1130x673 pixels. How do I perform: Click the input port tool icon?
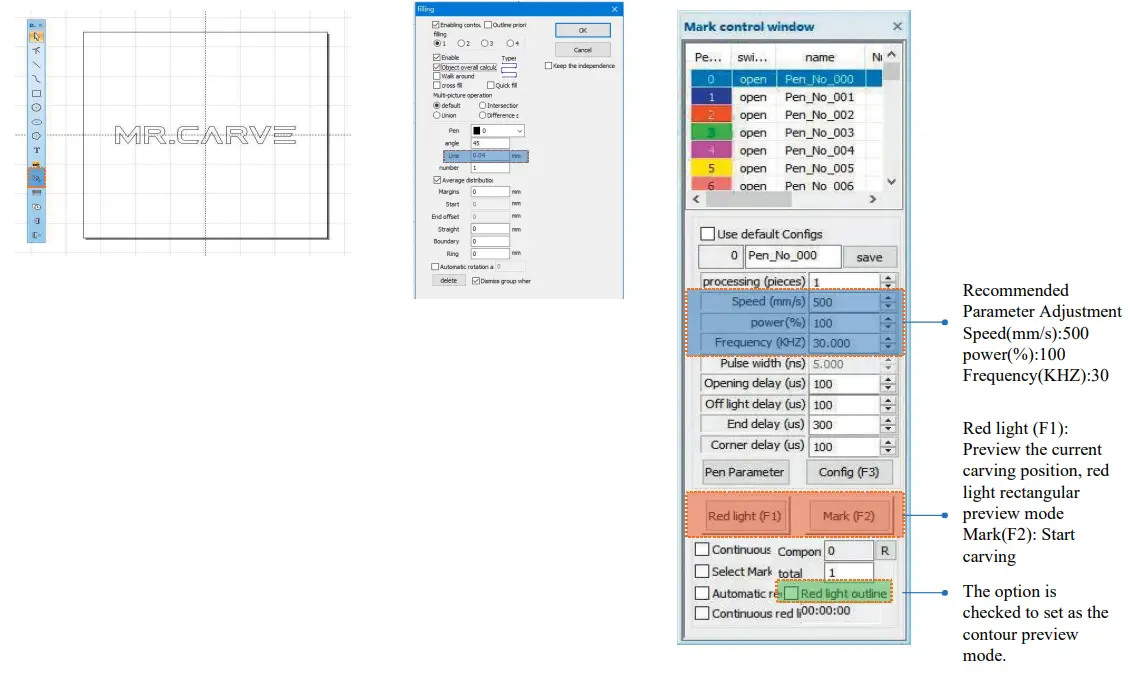pyautogui.click(x=36, y=221)
